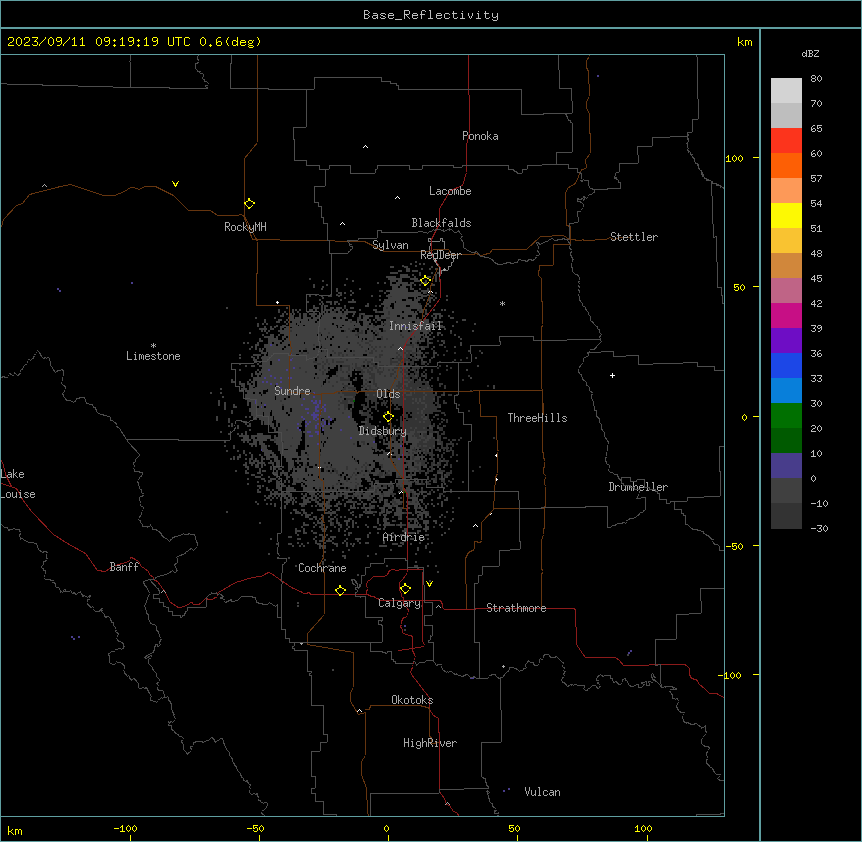Click the Didsbury town label
The image size is (862, 842).
tap(382, 431)
